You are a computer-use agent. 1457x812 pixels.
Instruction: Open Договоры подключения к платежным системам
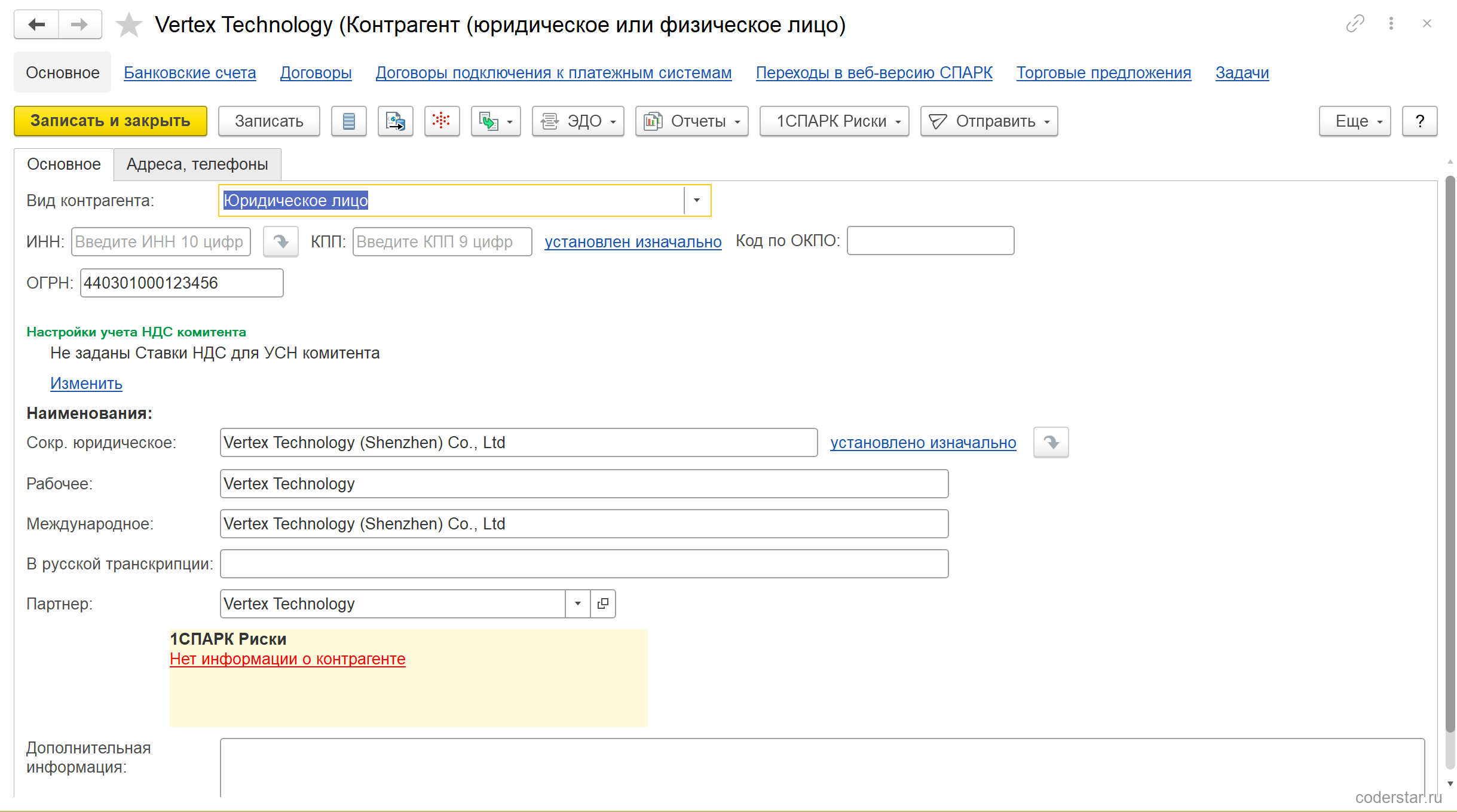click(554, 73)
